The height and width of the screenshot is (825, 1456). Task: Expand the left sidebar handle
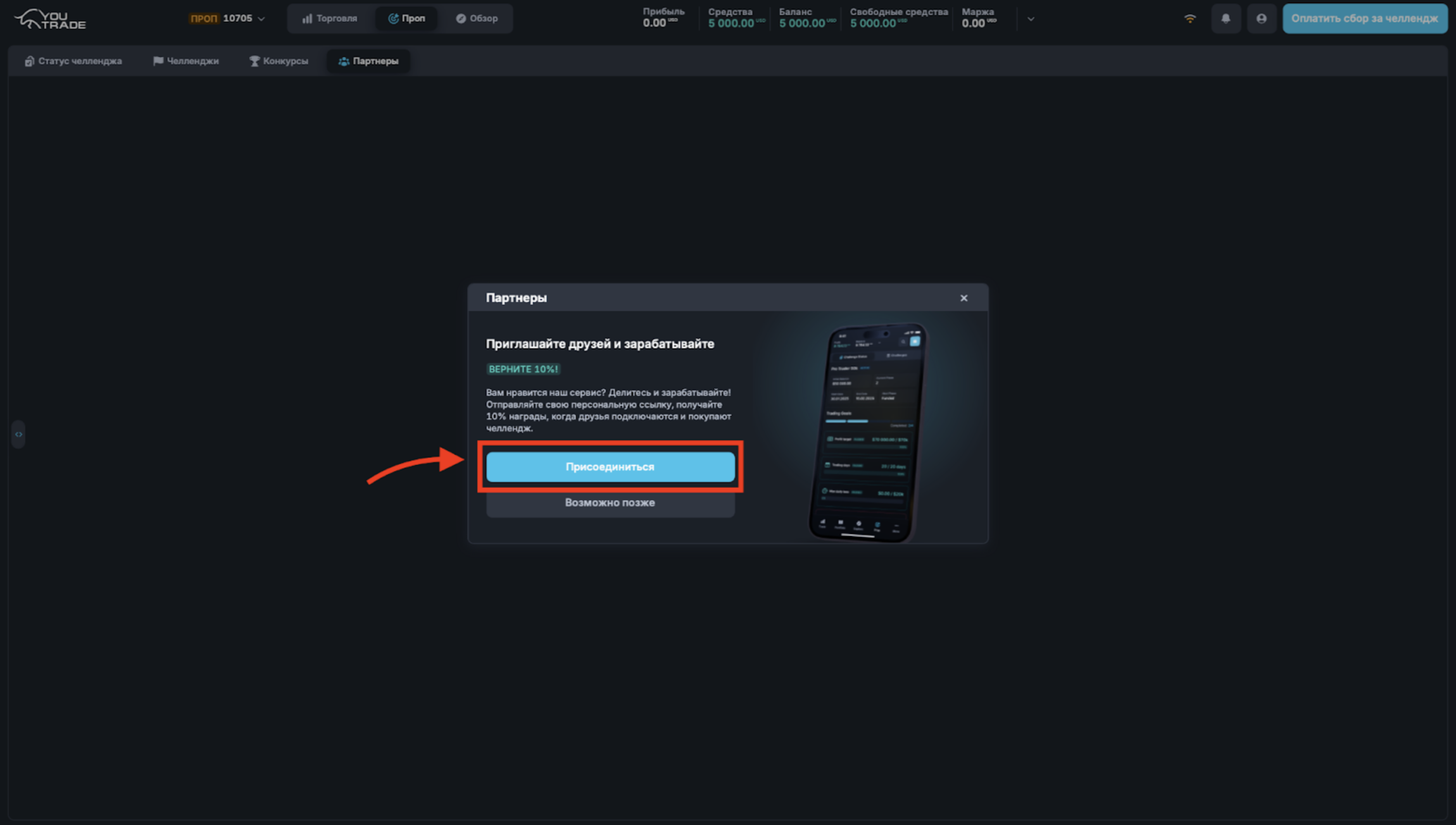point(18,434)
